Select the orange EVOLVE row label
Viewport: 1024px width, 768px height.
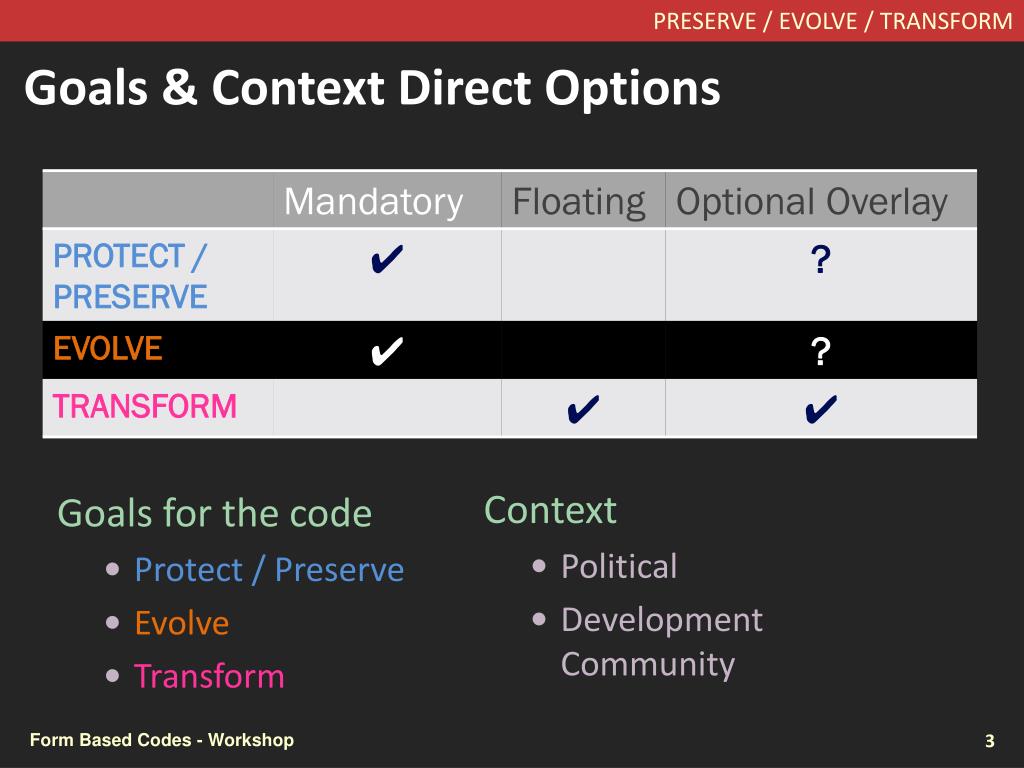point(108,349)
